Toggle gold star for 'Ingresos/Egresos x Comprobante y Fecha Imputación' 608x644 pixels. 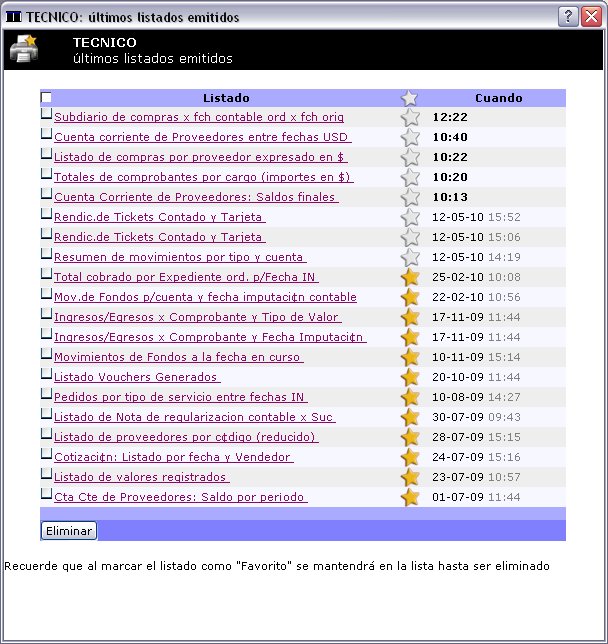pyautogui.click(x=410, y=338)
